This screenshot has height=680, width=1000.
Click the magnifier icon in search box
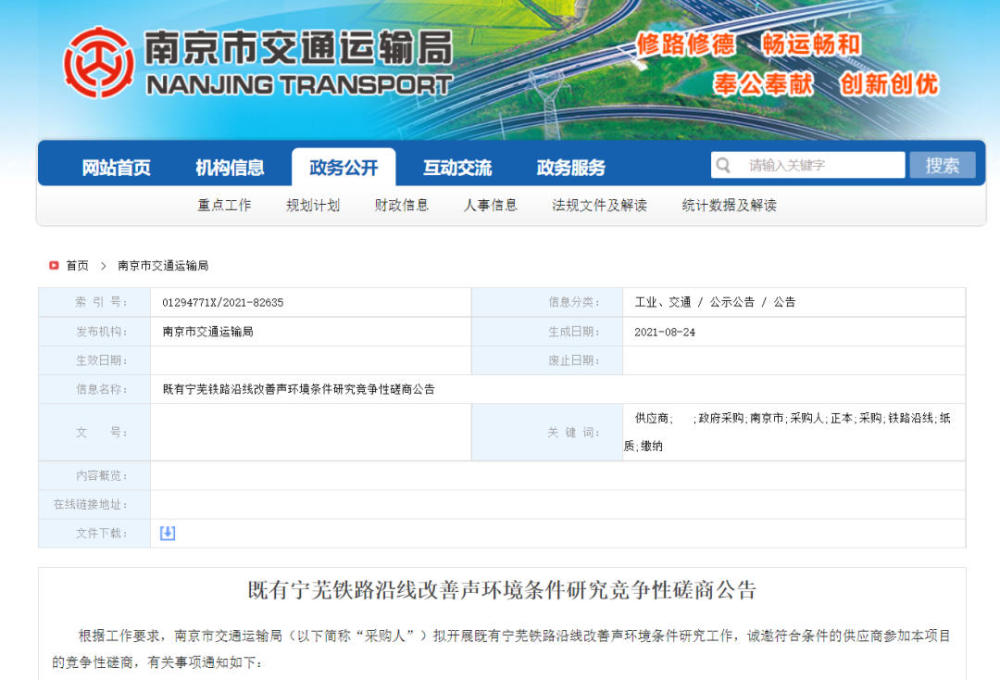pyautogui.click(x=723, y=165)
